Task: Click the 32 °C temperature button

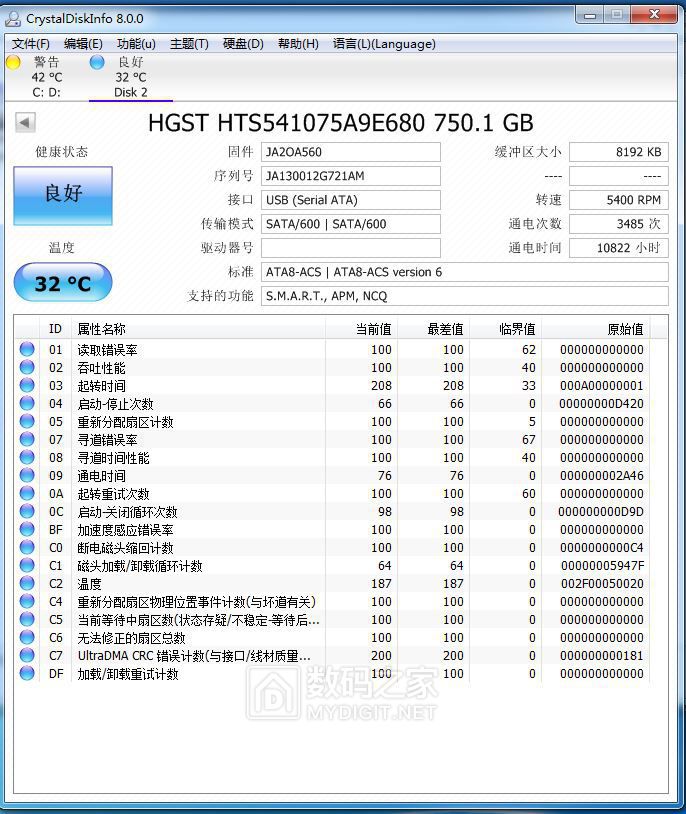Action: pos(63,283)
